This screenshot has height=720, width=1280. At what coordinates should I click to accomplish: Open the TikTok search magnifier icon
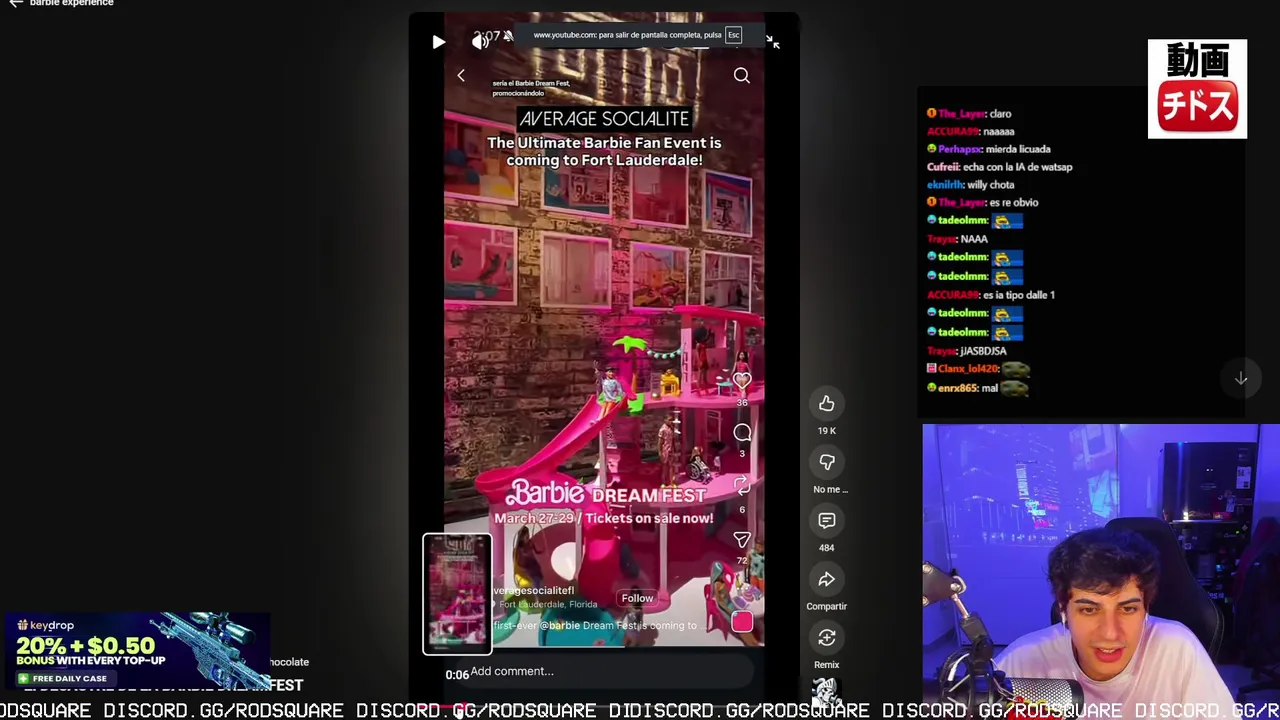pyautogui.click(x=742, y=76)
